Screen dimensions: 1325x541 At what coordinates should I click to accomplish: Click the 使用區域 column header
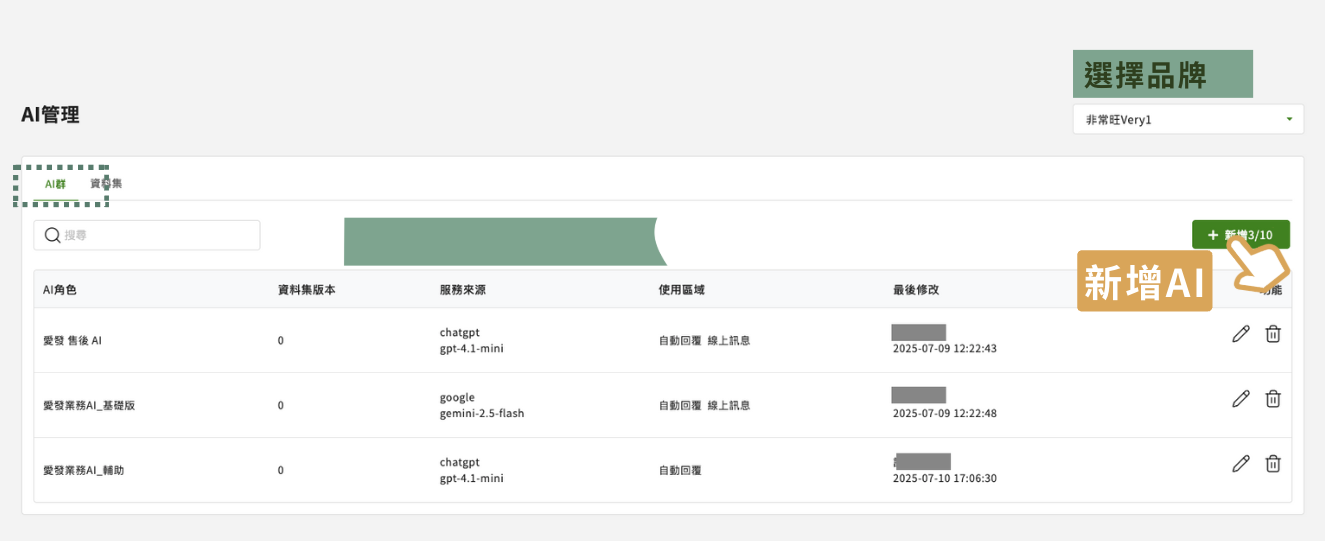click(682, 289)
